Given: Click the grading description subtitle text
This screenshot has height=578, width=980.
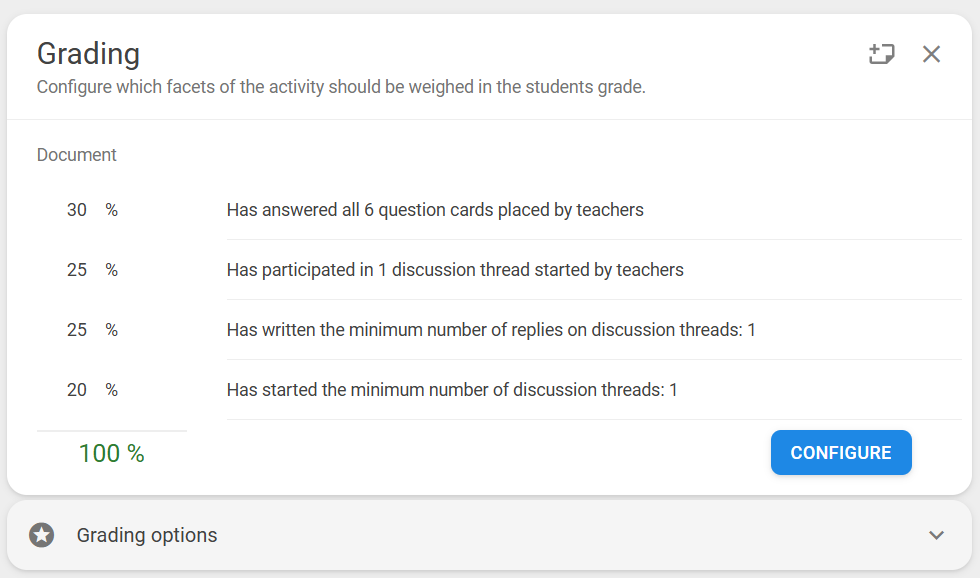Looking at the screenshot, I should point(341,87).
